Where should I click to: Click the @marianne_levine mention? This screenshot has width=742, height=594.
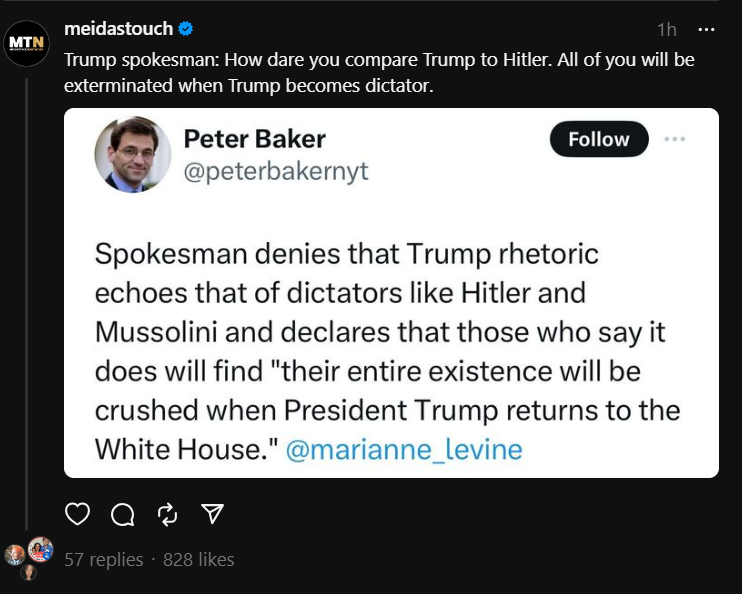[x=404, y=449]
